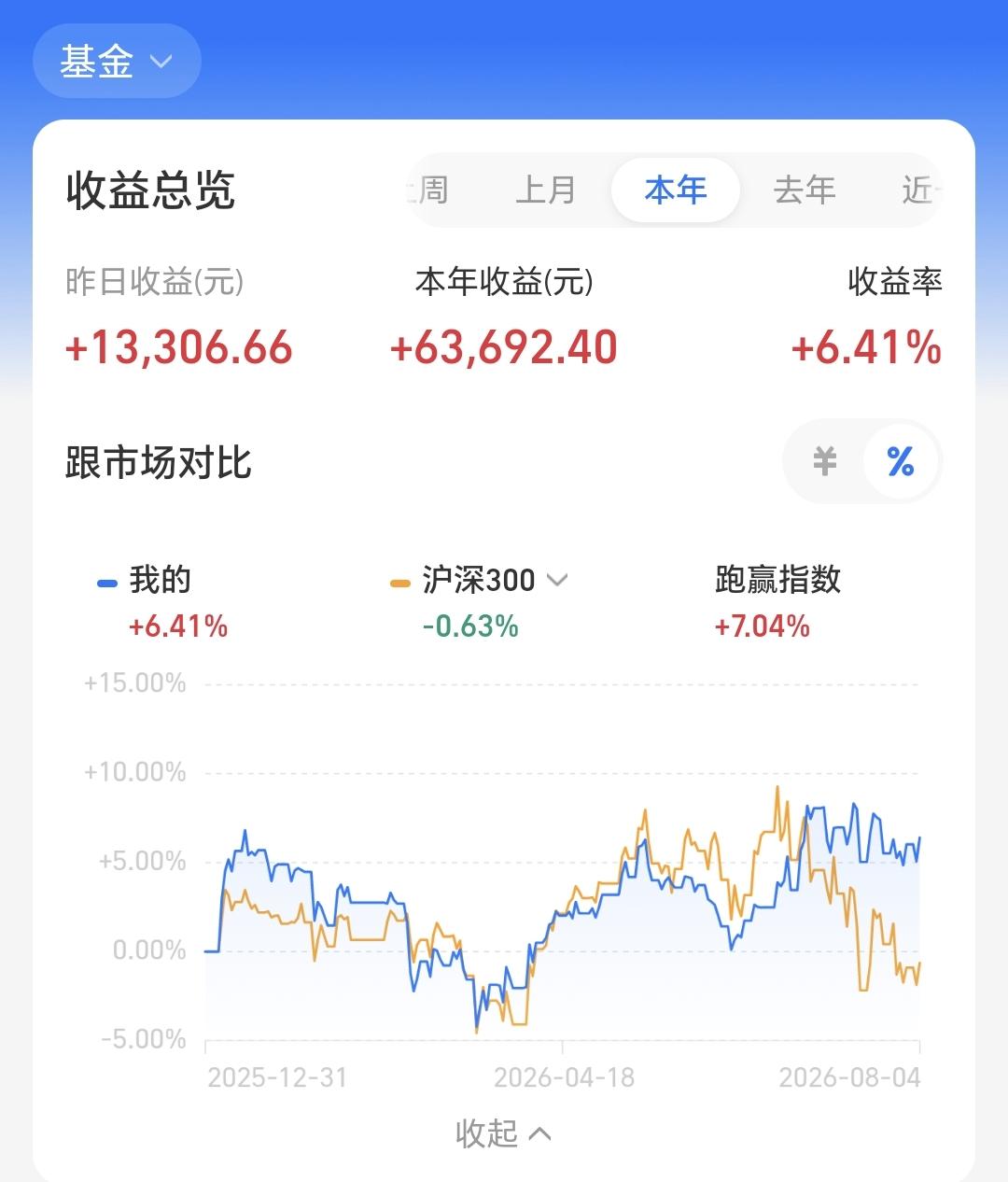Switch to the 去年 tab
This screenshot has width=1008, height=1182.
point(805,190)
